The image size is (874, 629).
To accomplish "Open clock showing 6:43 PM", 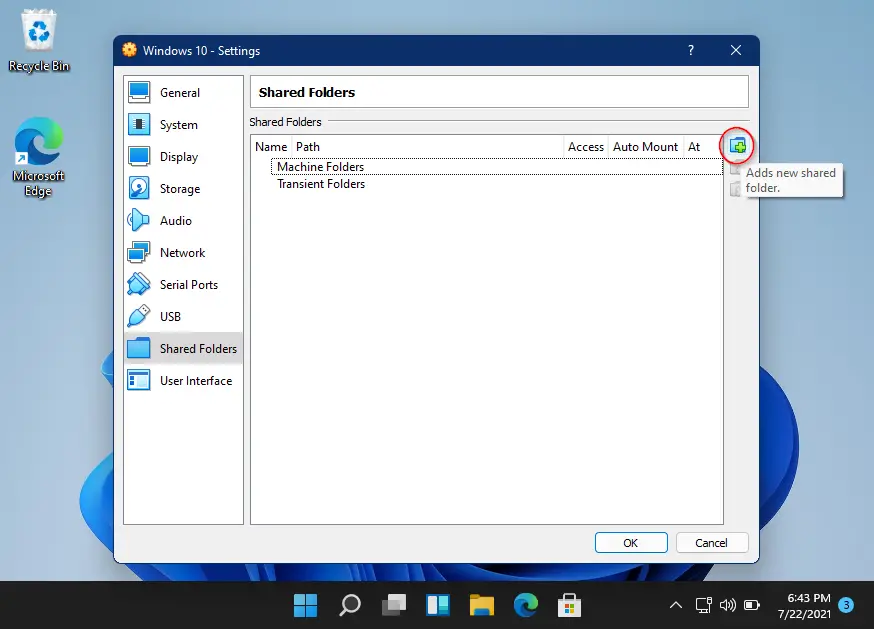I will pyautogui.click(x=804, y=606).
